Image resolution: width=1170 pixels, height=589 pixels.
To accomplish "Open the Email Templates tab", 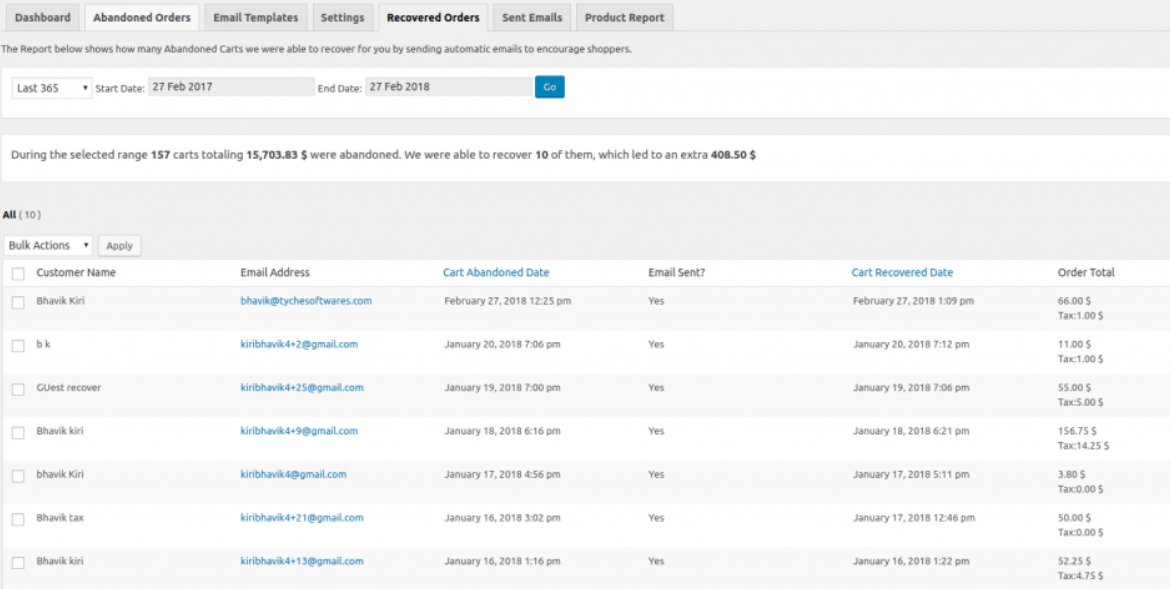I will [x=255, y=18].
